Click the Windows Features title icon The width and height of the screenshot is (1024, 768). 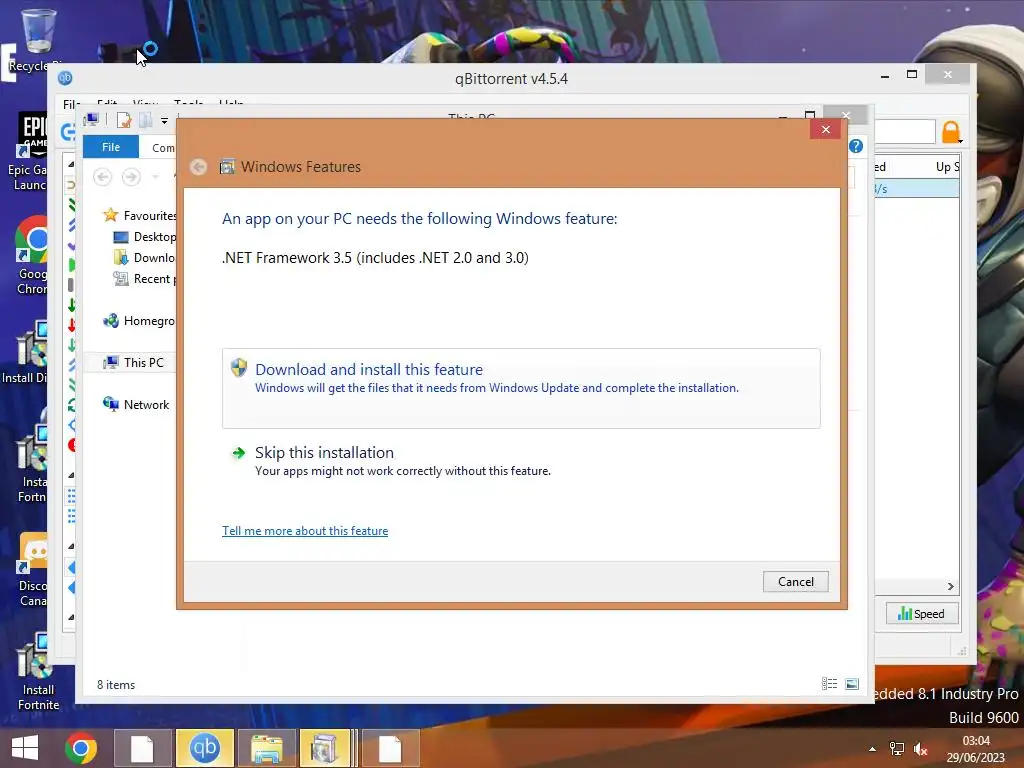coord(227,167)
